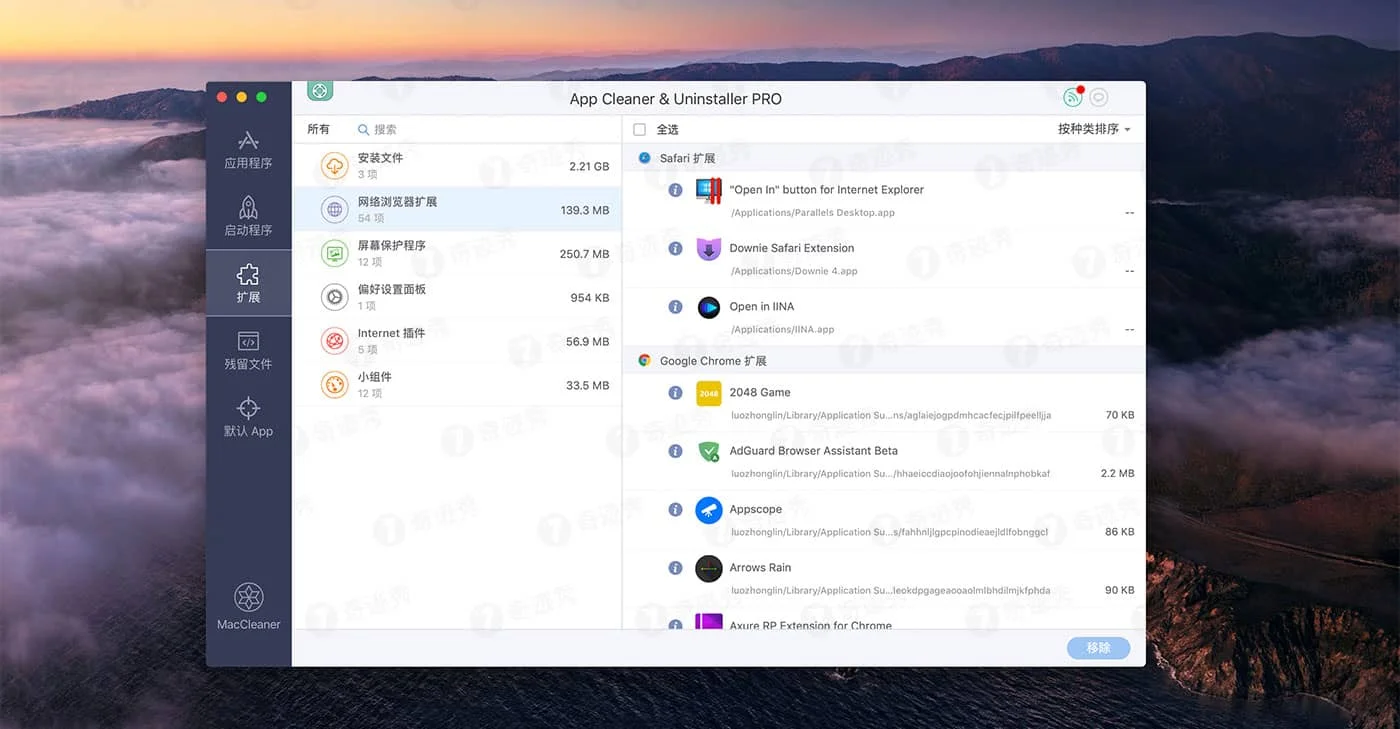Click the help circle icon in the toolbar
Viewport: 1400px width, 729px height.
pos(1098,96)
